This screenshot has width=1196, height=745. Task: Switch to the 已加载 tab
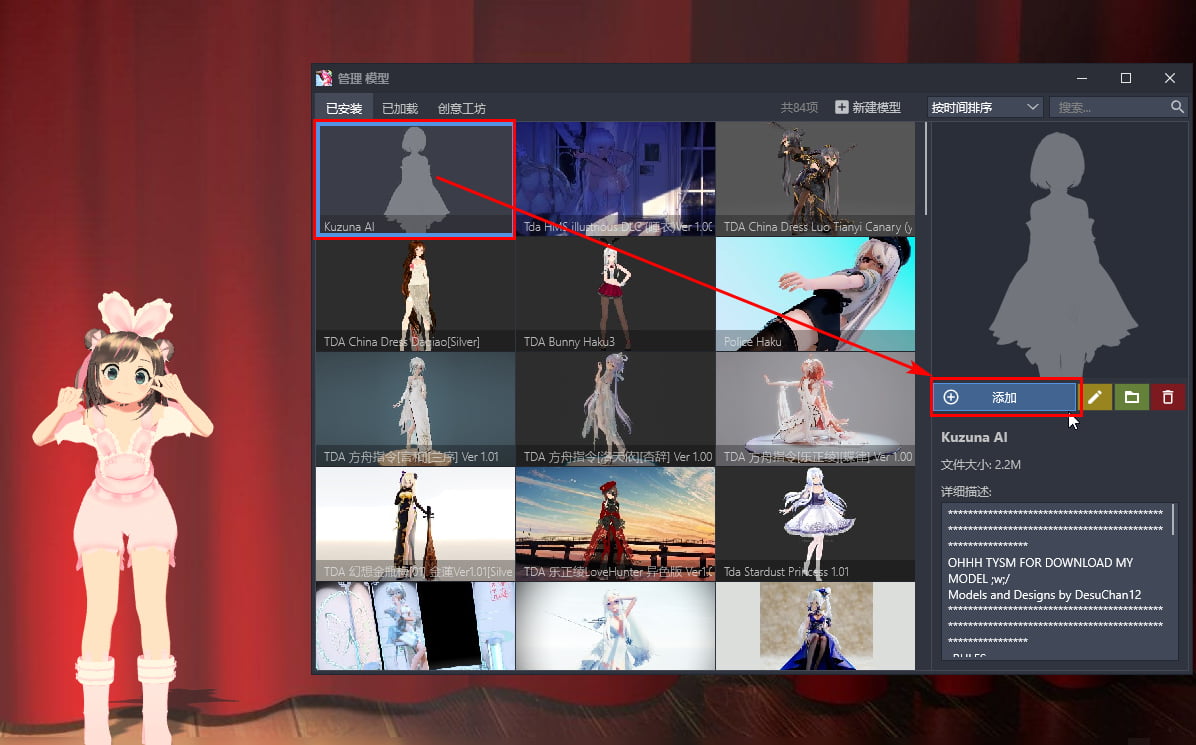399,107
